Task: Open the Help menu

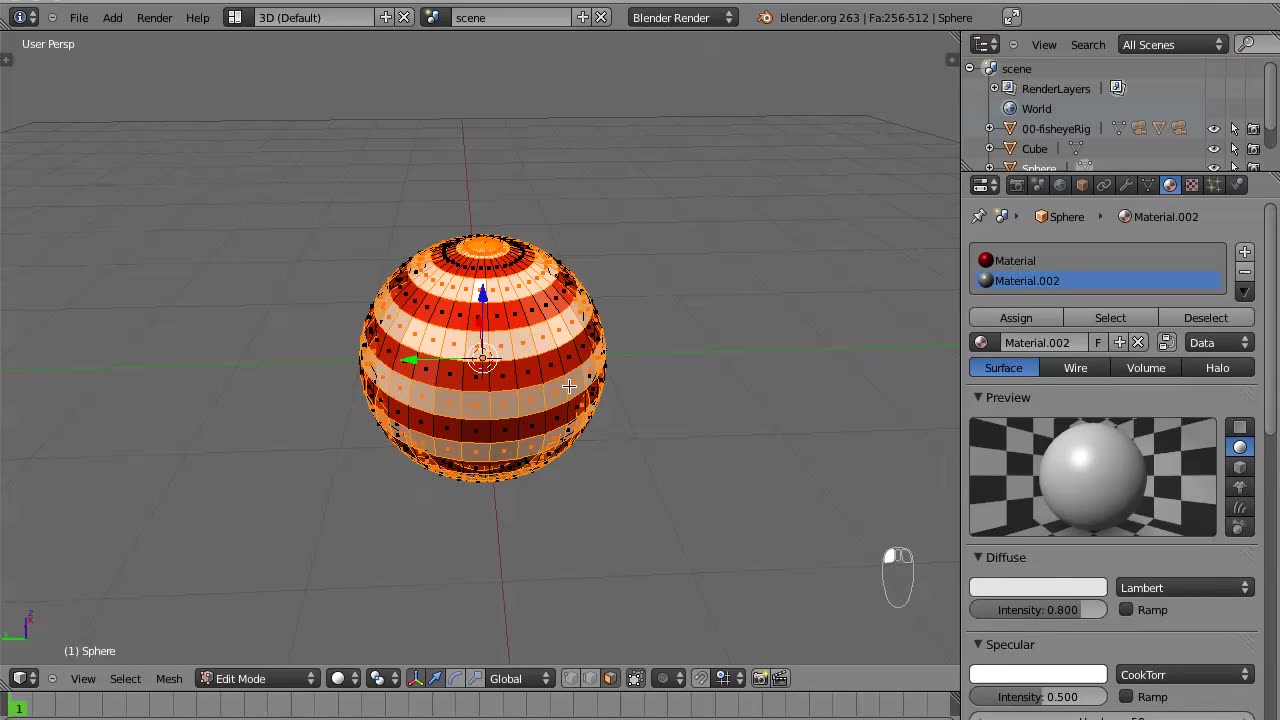Action: [198, 18]
